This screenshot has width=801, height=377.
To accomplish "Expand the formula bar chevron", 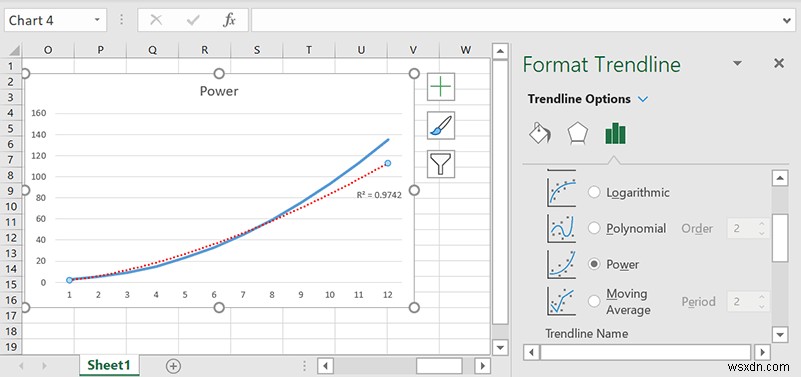I will [x=787, y=20].
